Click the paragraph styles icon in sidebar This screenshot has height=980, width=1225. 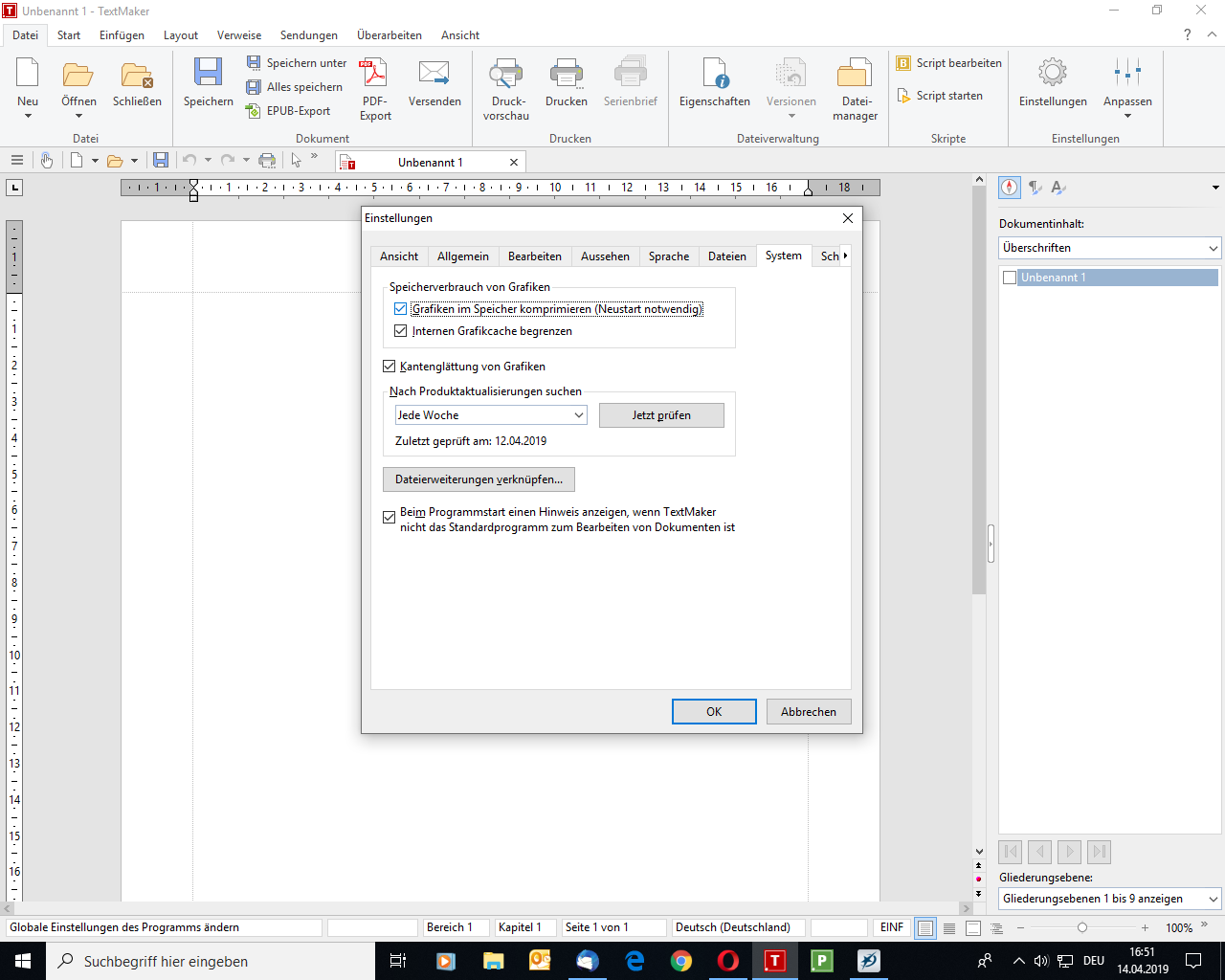pos(1035,188)
